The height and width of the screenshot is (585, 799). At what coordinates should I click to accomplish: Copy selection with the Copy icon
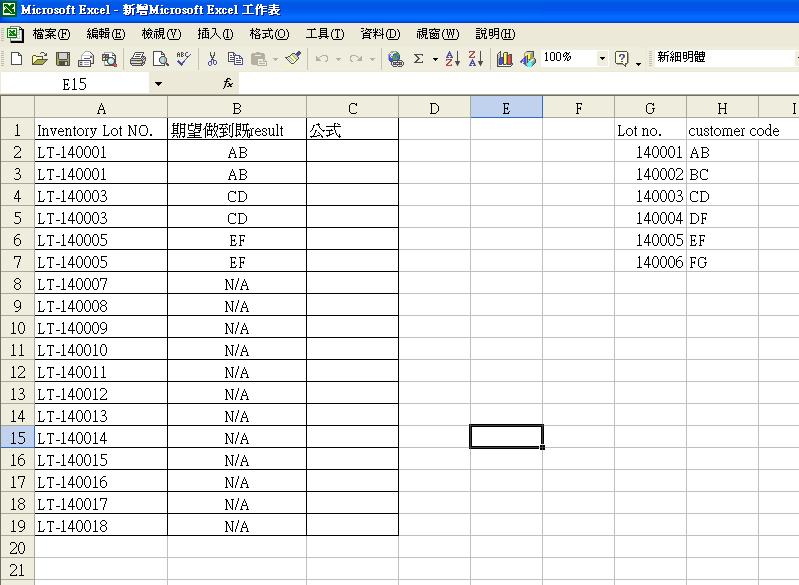pyautogui.click(x=235, y=59)
